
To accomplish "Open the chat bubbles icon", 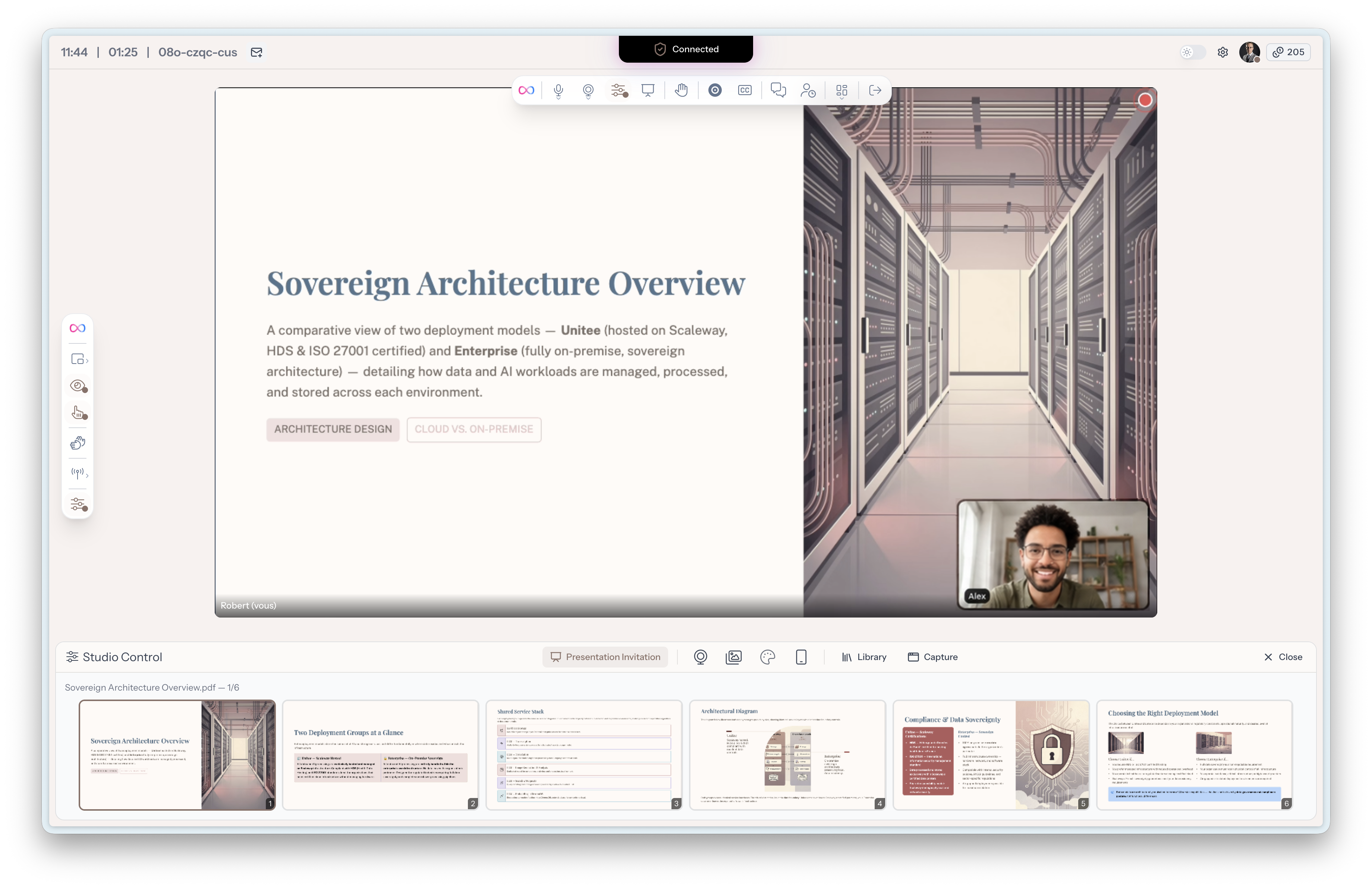I will coord(778,91).
